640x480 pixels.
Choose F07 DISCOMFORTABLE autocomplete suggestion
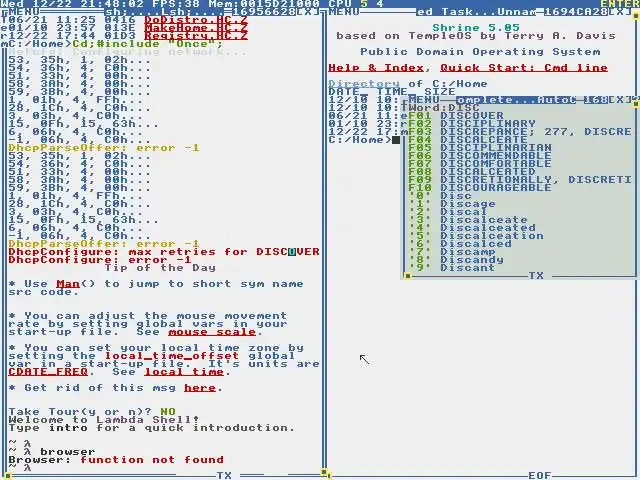point(480,164)
